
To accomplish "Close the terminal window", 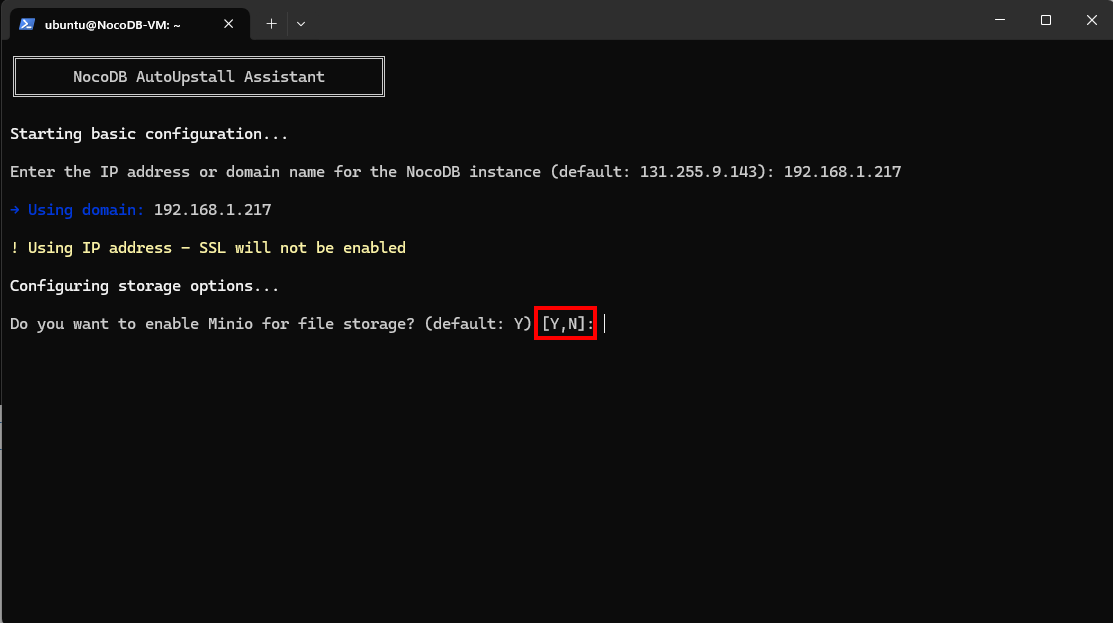I will pyautogui.click(x=1091, y=20).
